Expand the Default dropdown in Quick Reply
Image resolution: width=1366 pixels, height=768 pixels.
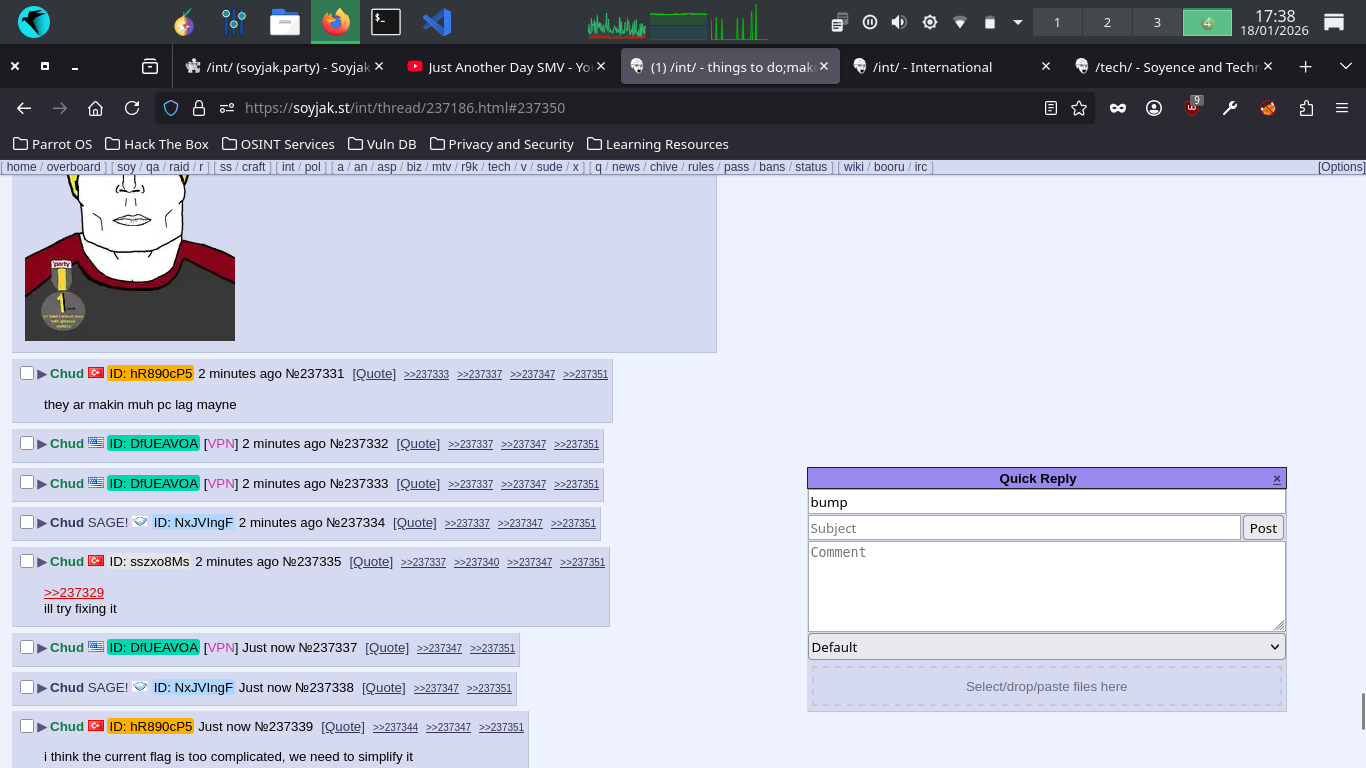click(x=1046, y=647)
